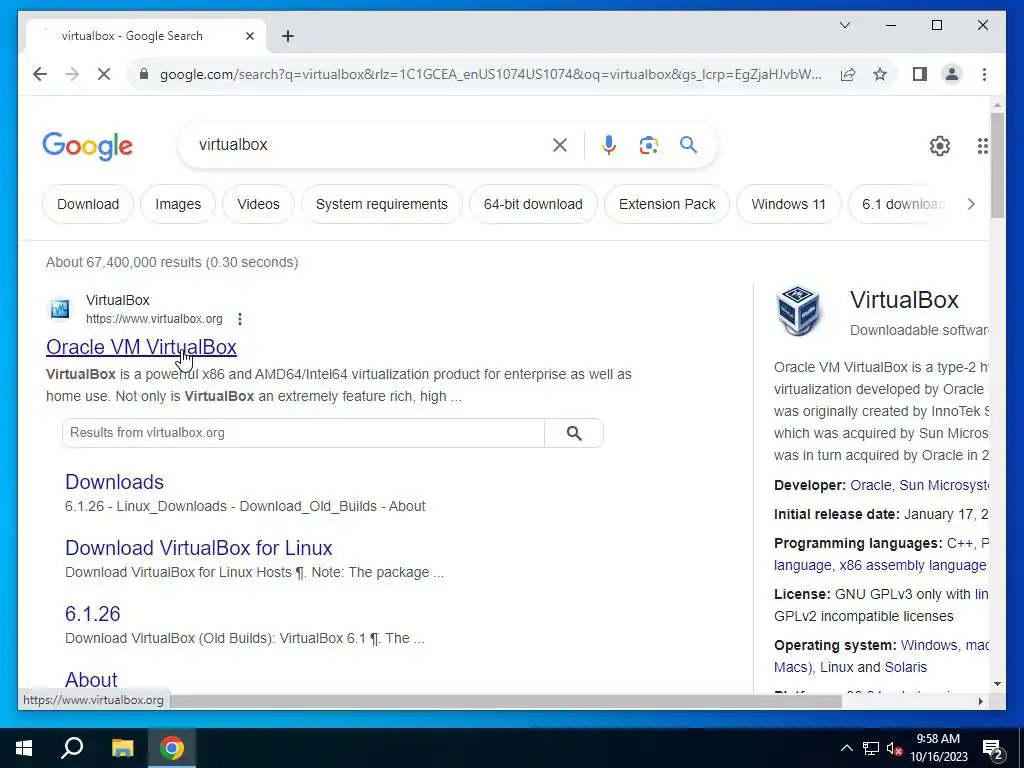Click the VirtualBox cube logo in knowledge panel

798,310
